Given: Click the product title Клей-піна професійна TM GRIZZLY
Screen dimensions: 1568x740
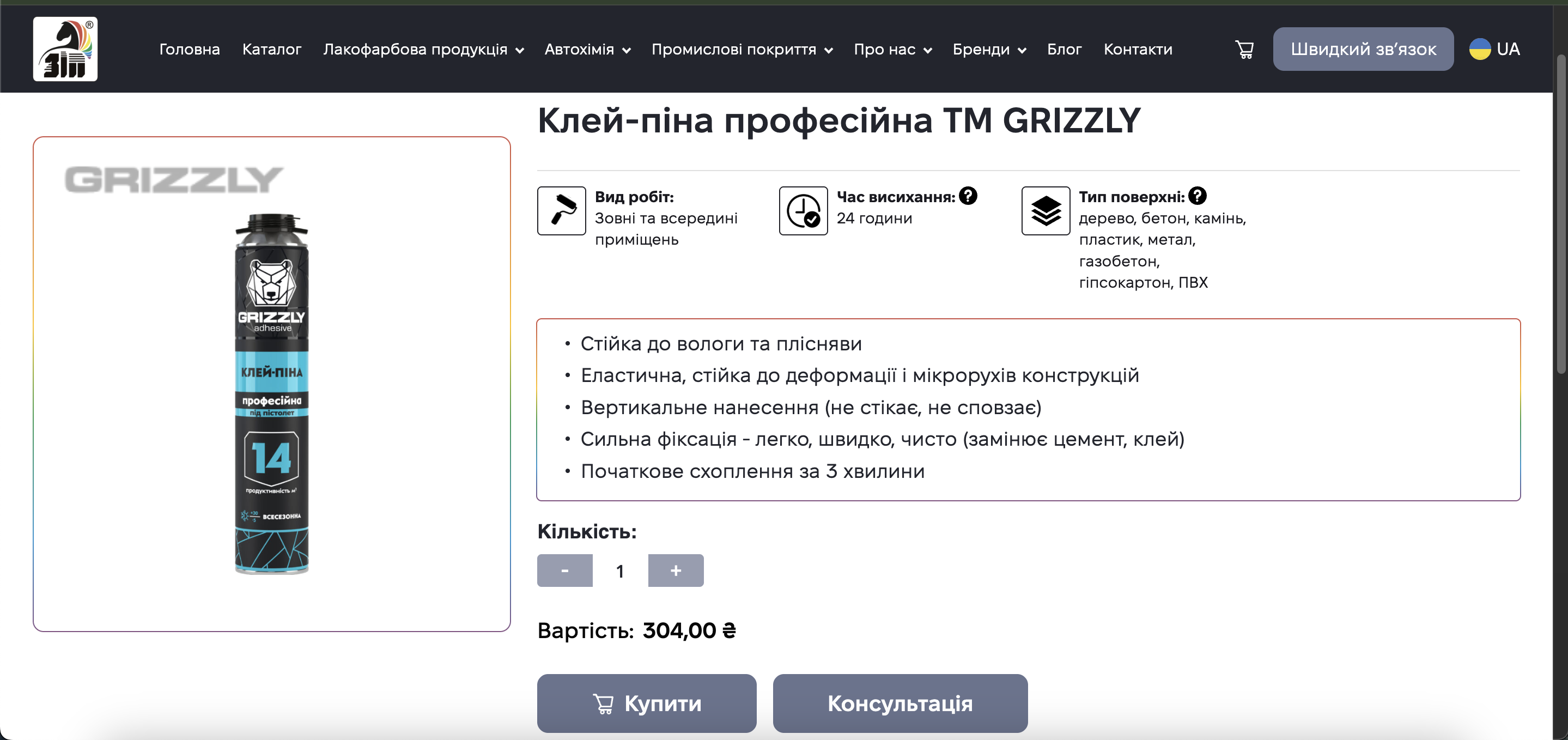Looking at the screenshot, I should pos(838,120).
